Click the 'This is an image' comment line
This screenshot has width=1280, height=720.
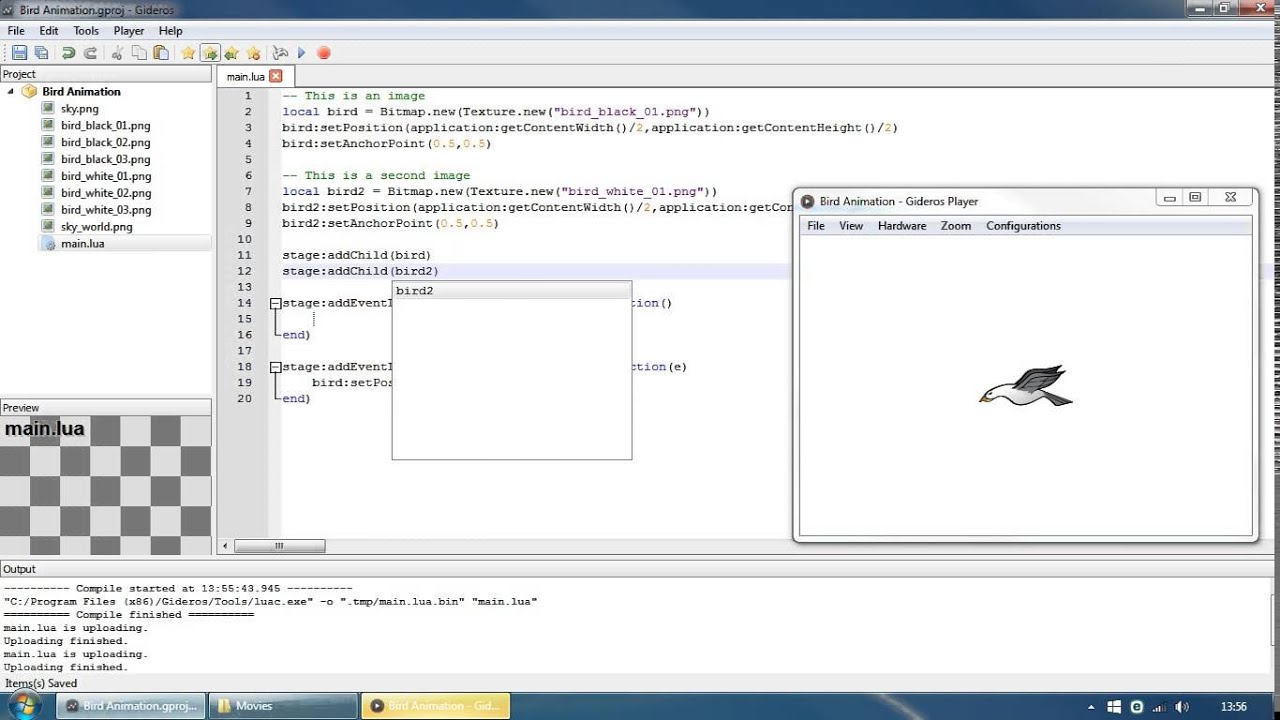tap(353, 96)
